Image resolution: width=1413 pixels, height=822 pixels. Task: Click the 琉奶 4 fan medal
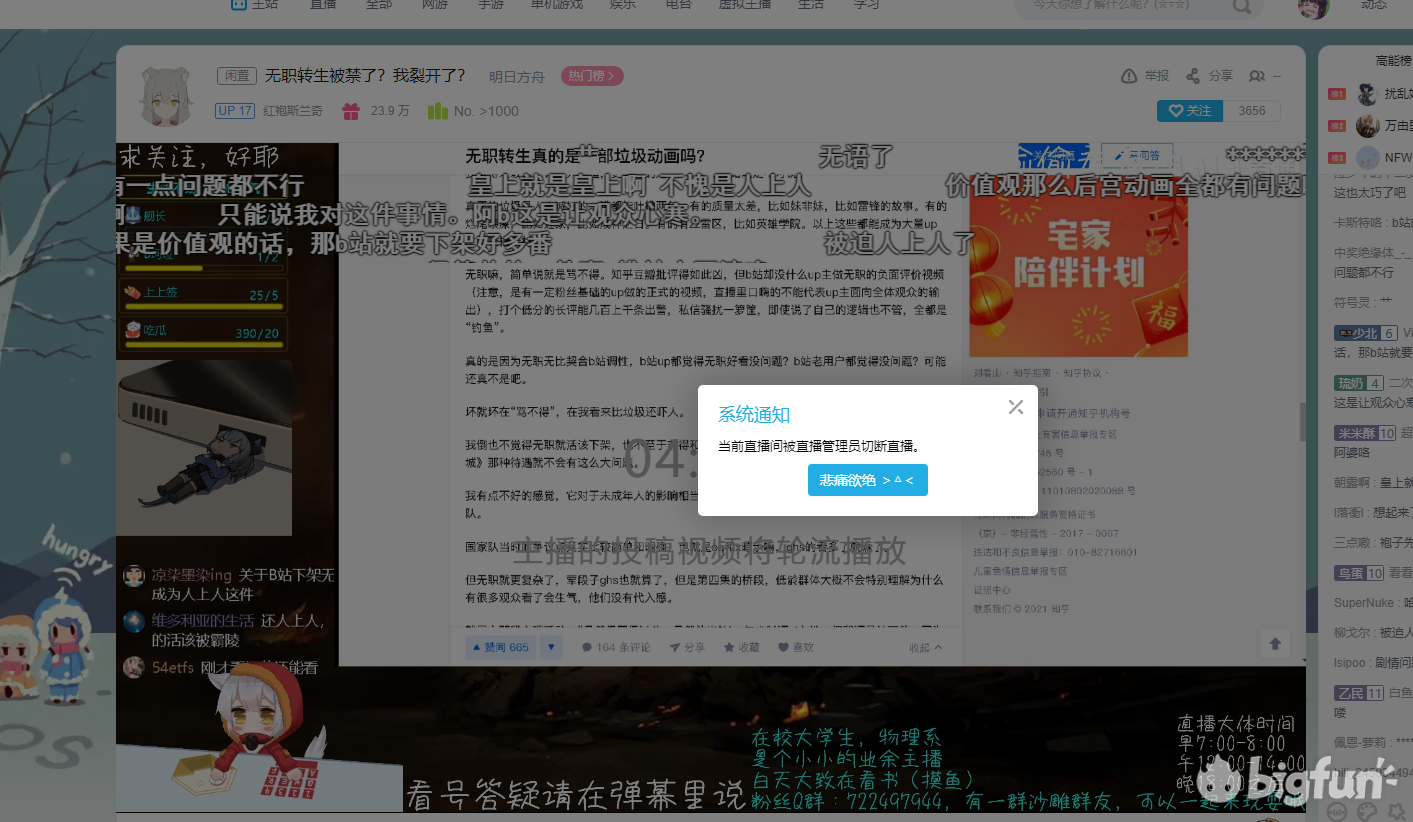coord(1360,383)
